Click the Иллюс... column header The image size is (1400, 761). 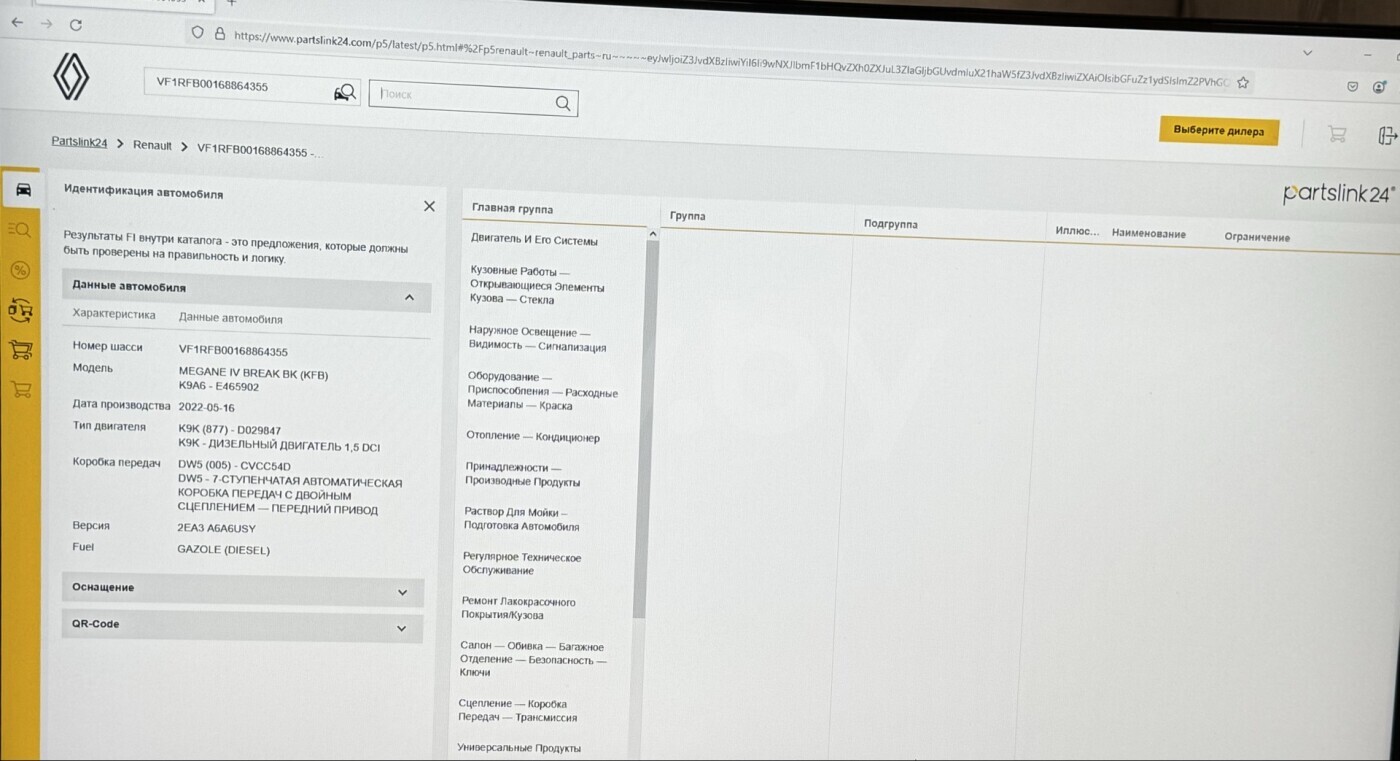click(1077, 231)
